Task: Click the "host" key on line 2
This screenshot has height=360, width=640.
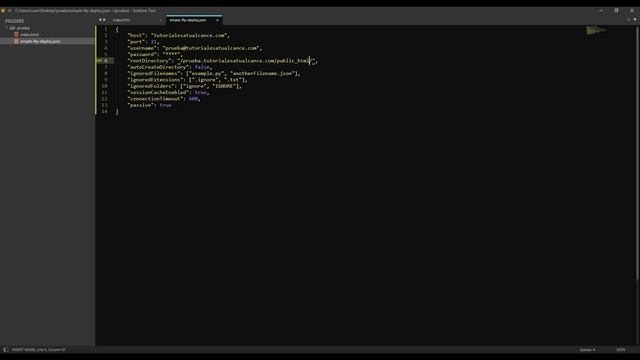Action: coord(136,36)
